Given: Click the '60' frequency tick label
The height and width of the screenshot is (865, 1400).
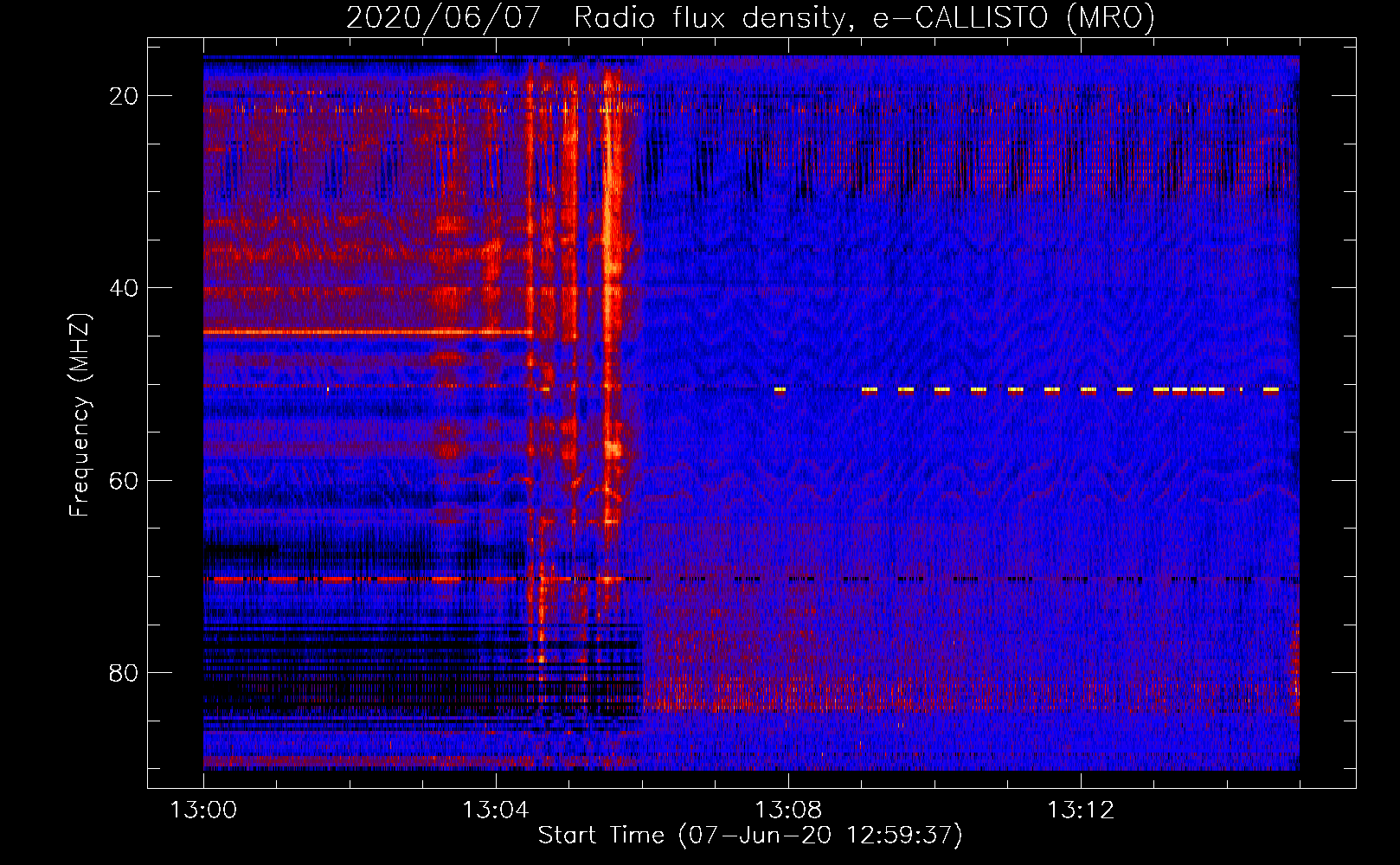Looking at the screenshot, I should click(x=125, y=480).
